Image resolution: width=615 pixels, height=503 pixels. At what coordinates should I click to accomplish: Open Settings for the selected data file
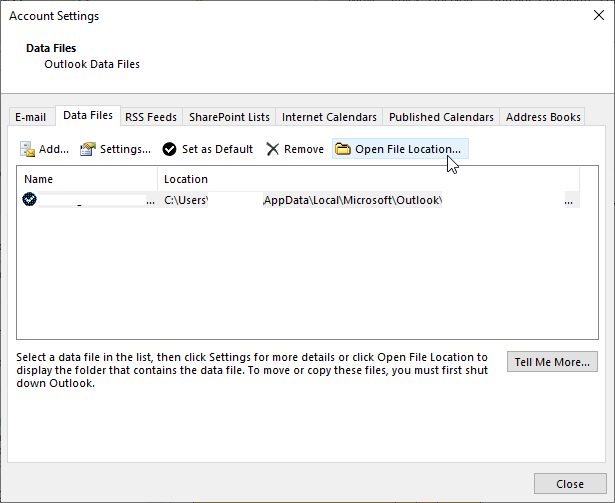[x=115, y=149]
